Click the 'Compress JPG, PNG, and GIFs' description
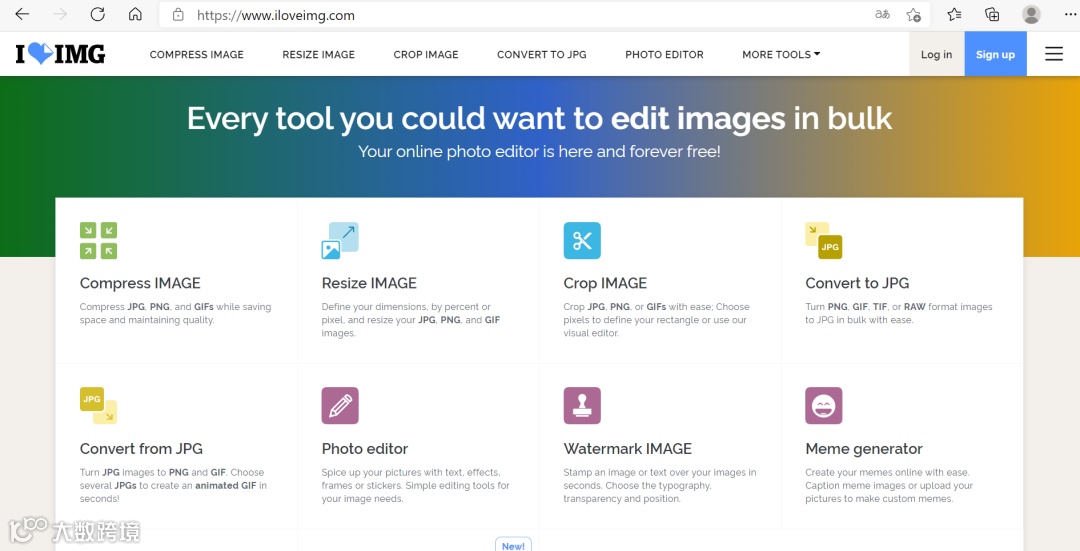This screenshot has height=551, width=1080. pos(176,313)
